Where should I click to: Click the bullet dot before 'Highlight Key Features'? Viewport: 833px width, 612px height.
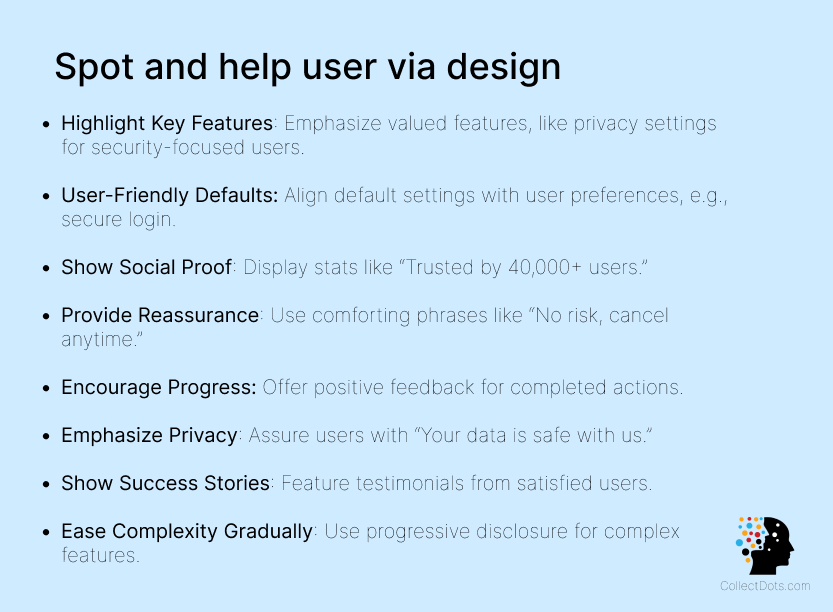[x=46, y=124]
